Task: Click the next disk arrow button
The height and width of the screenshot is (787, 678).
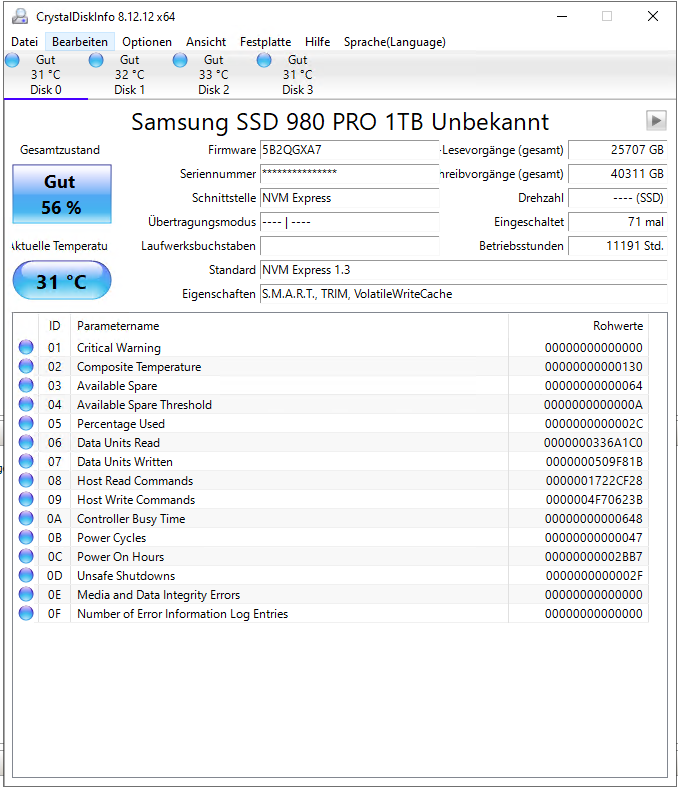Action: pos(656,120)
